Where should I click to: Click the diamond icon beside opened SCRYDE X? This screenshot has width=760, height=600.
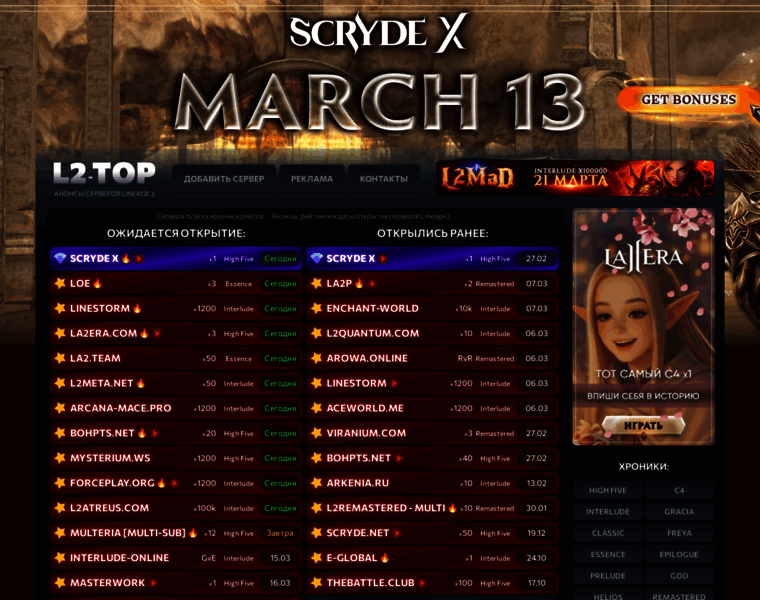(x=317, y=258)
